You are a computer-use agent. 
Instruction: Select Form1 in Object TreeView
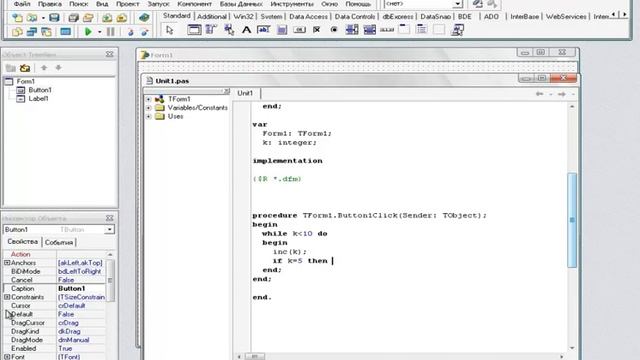pos(25,81)
